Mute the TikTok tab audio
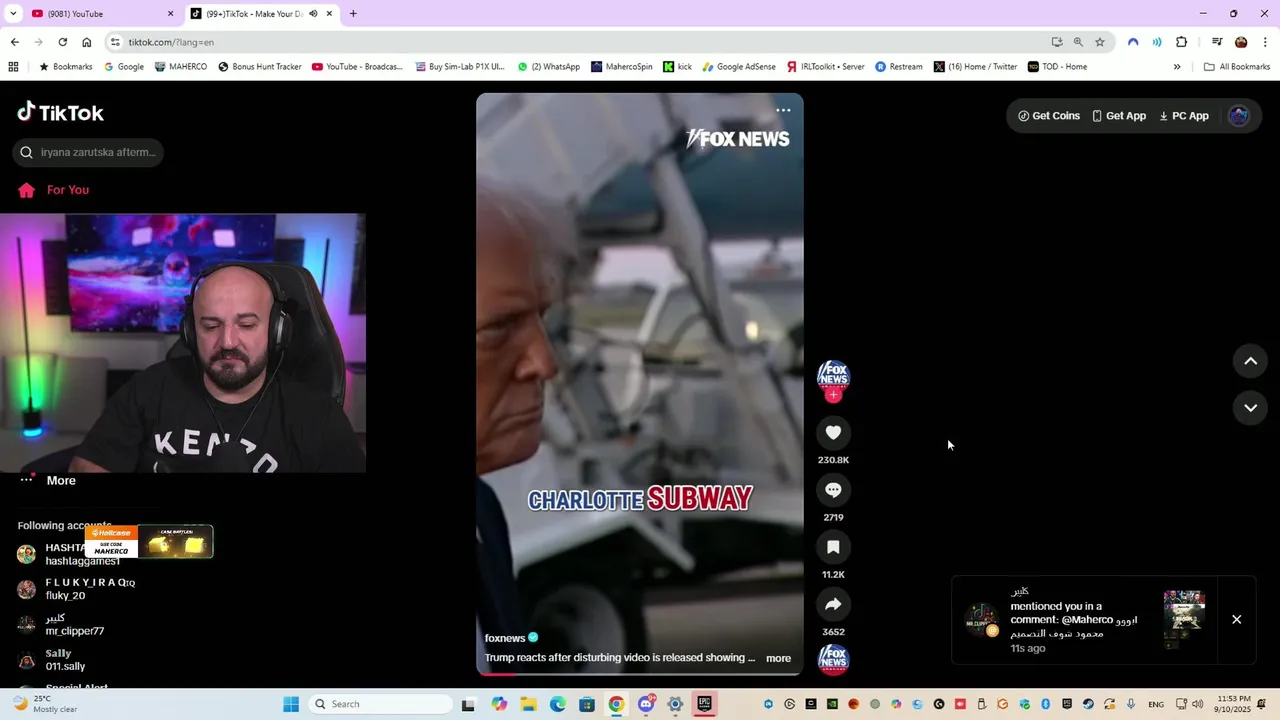Image resolution: width=1280 pixels, height=720 pixels. tap(313, 14)
